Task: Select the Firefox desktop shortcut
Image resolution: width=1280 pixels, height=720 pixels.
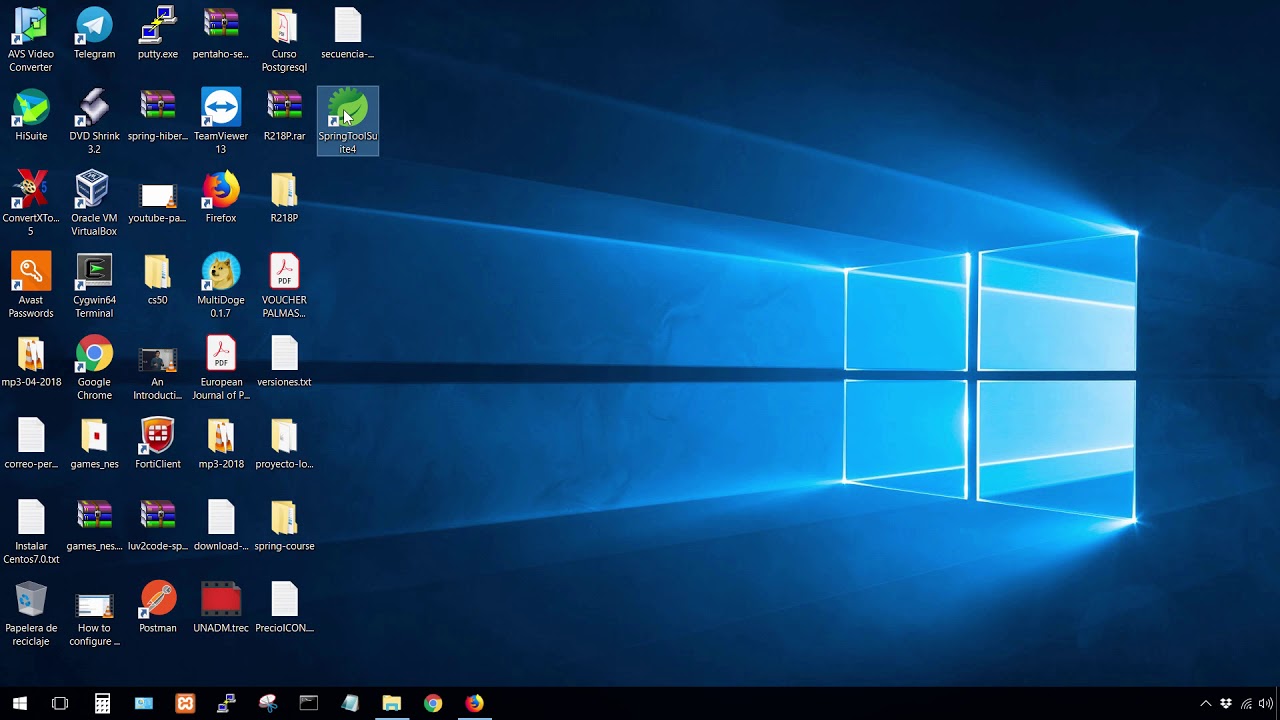Action: point(221,198)
